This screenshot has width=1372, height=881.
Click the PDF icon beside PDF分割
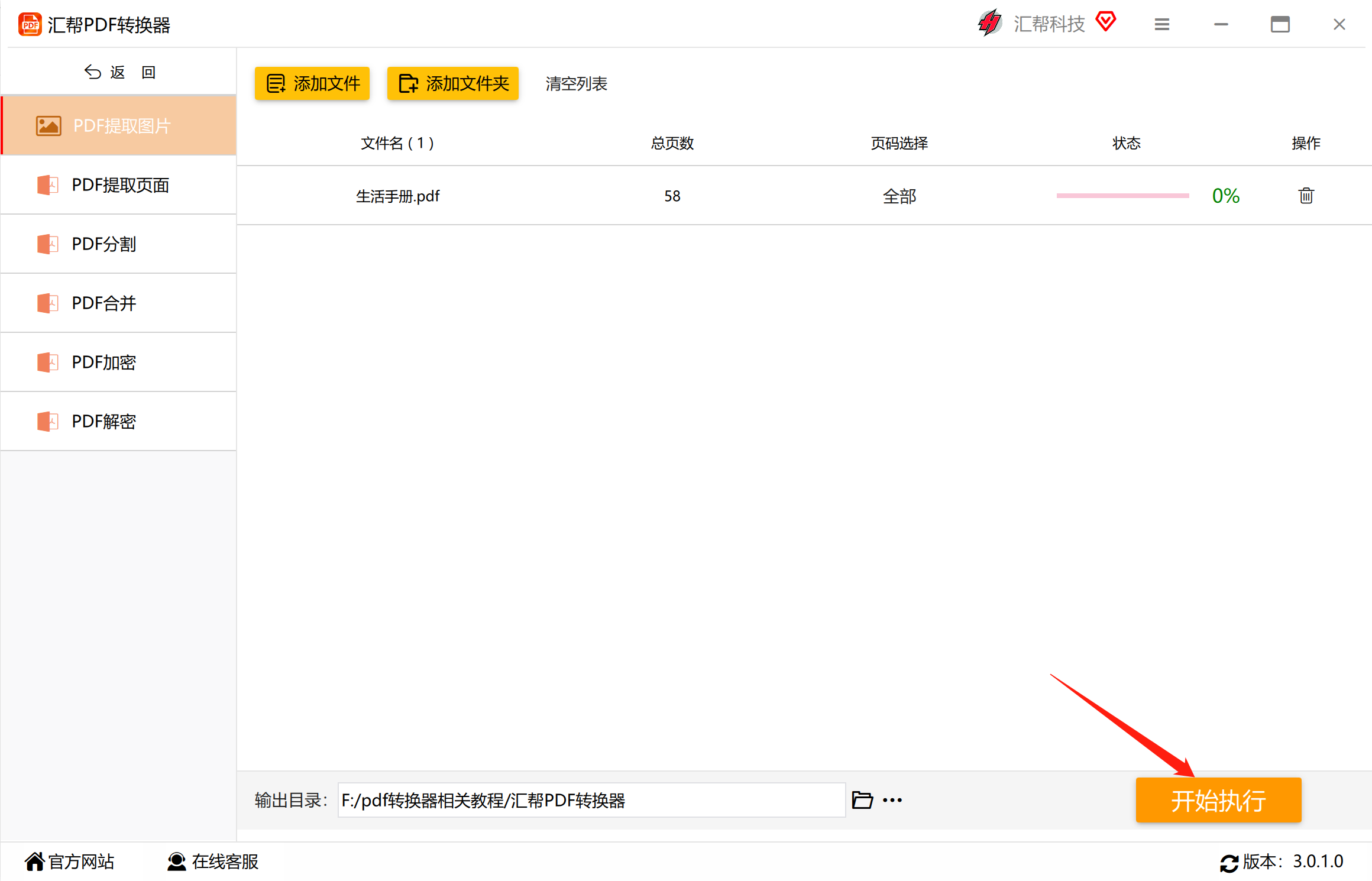[x=47, y=244]
